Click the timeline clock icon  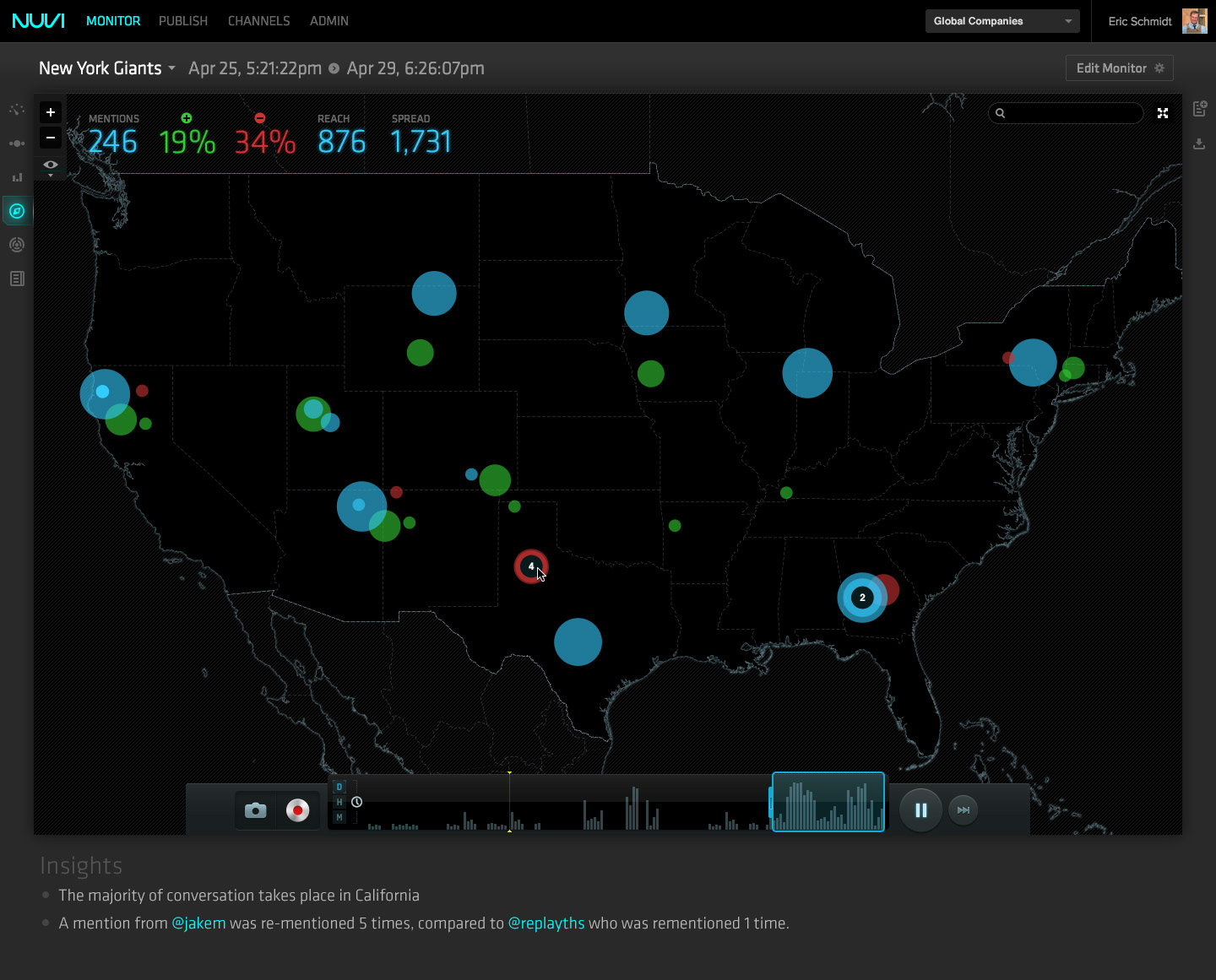point(357,802)
